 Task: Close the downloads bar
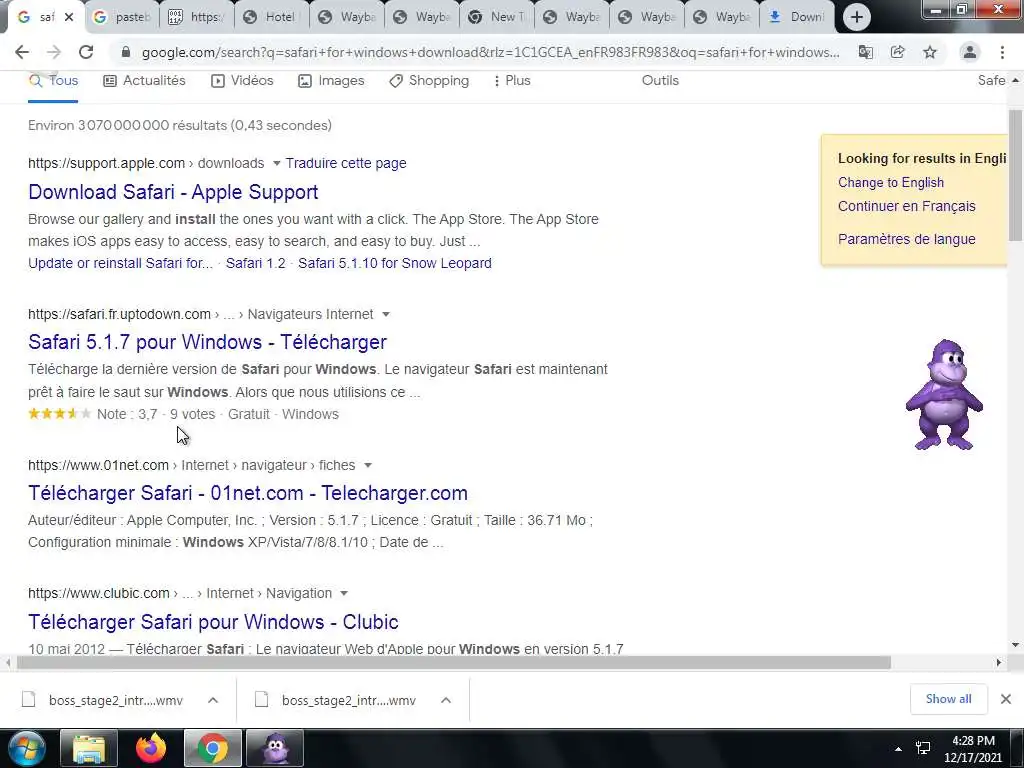click(x=1006, y=699)
